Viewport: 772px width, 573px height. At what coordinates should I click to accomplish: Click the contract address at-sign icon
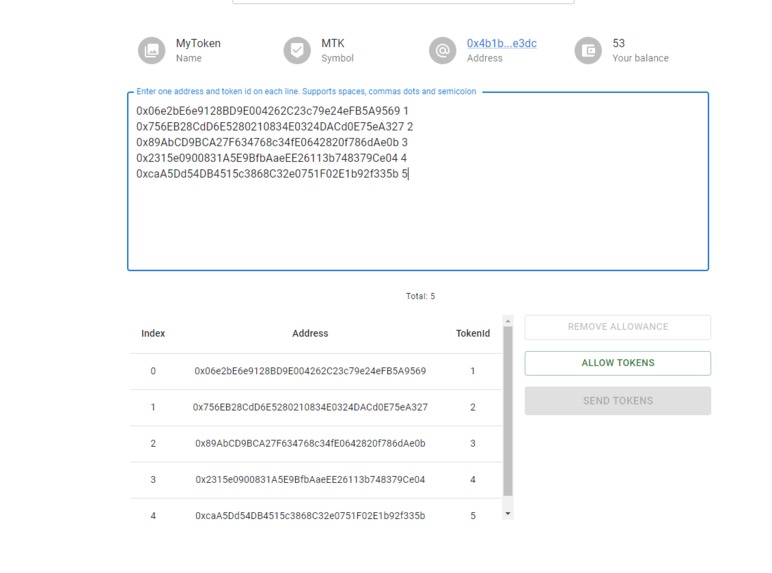[x=443, y=50]
